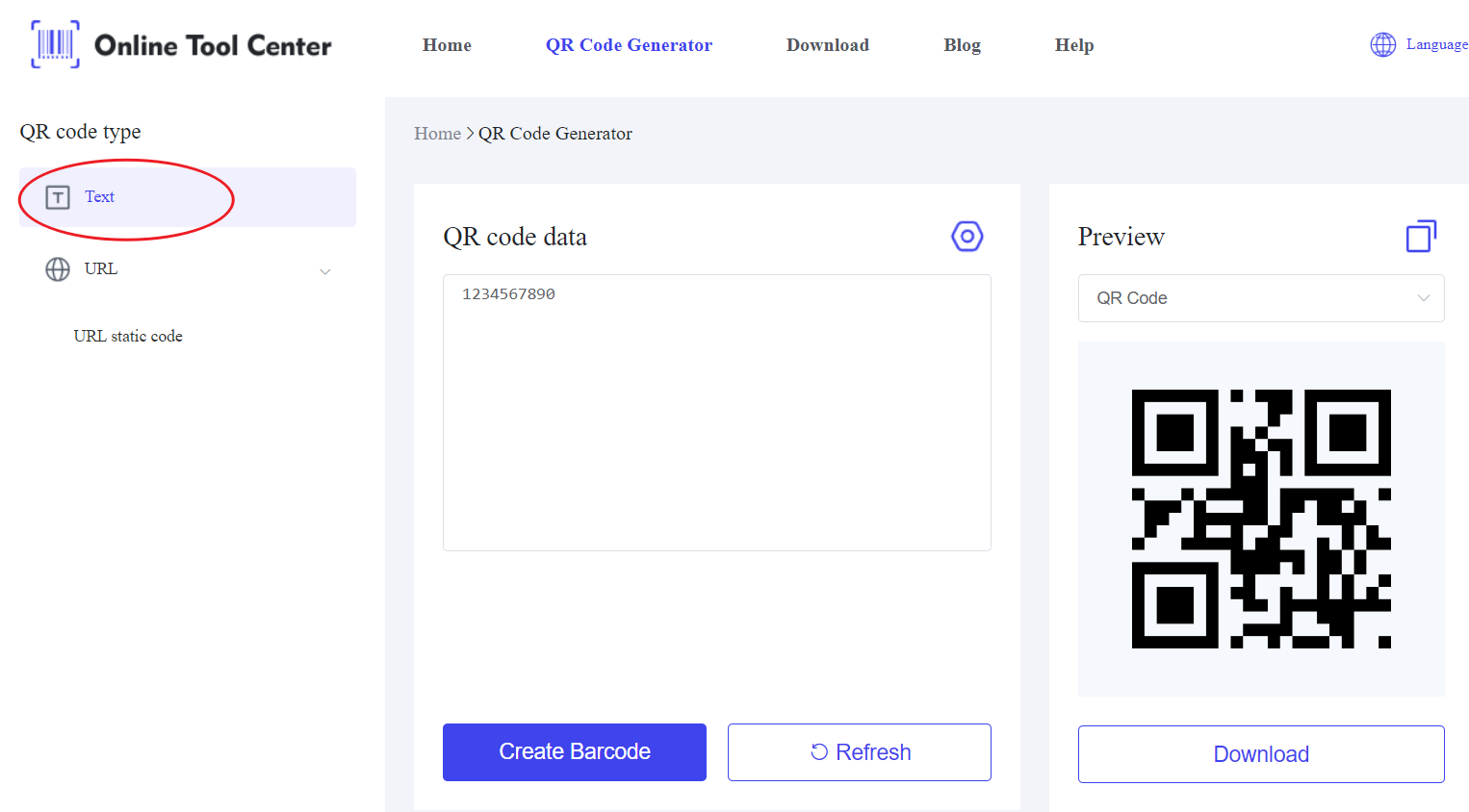Screen dimensions: 1469x812
Task: Click the QR Code Generator breadcrumb text
Action: pos(555,134)
